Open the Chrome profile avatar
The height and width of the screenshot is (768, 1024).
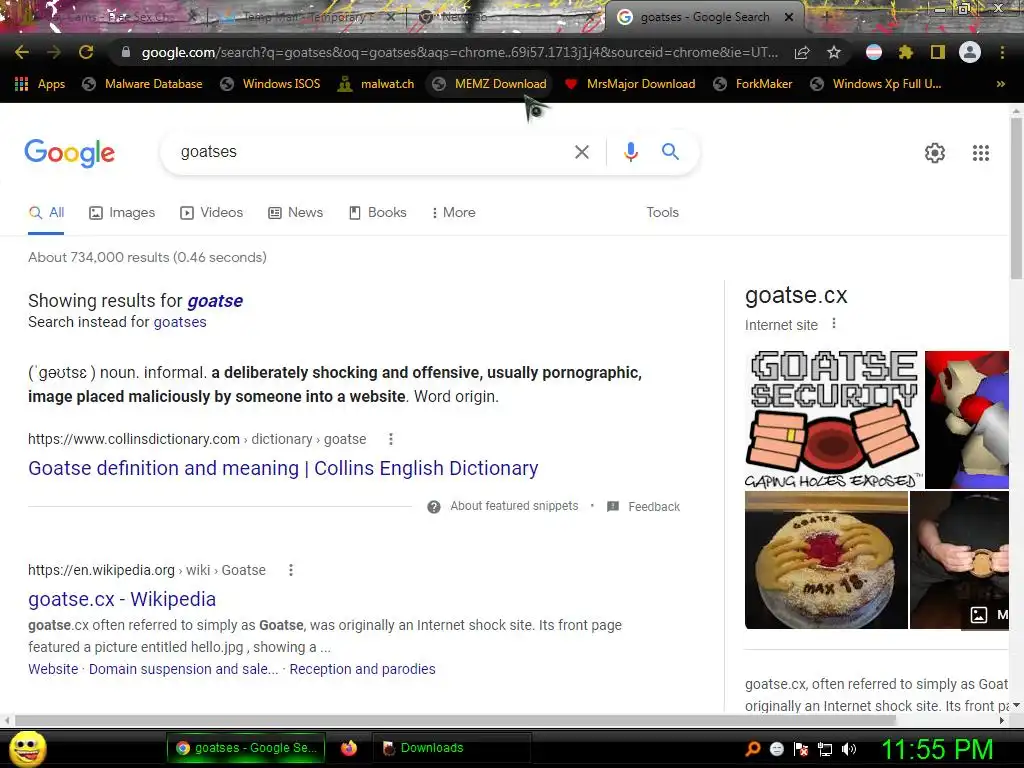click(x=970, y=52)
